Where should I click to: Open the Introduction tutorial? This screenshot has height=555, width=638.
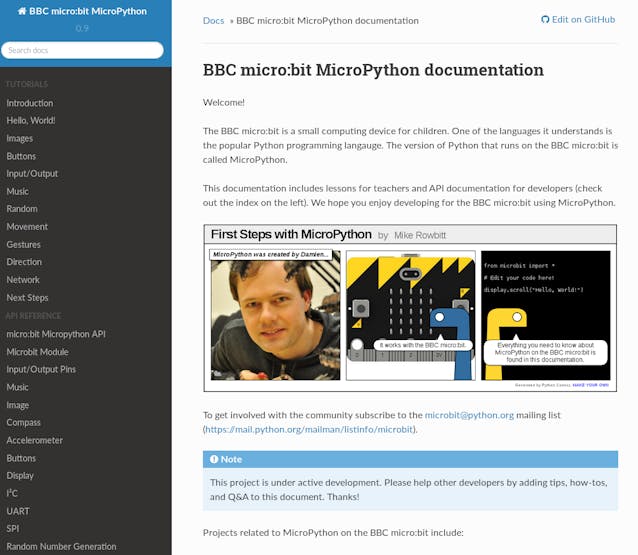point(30,103)
